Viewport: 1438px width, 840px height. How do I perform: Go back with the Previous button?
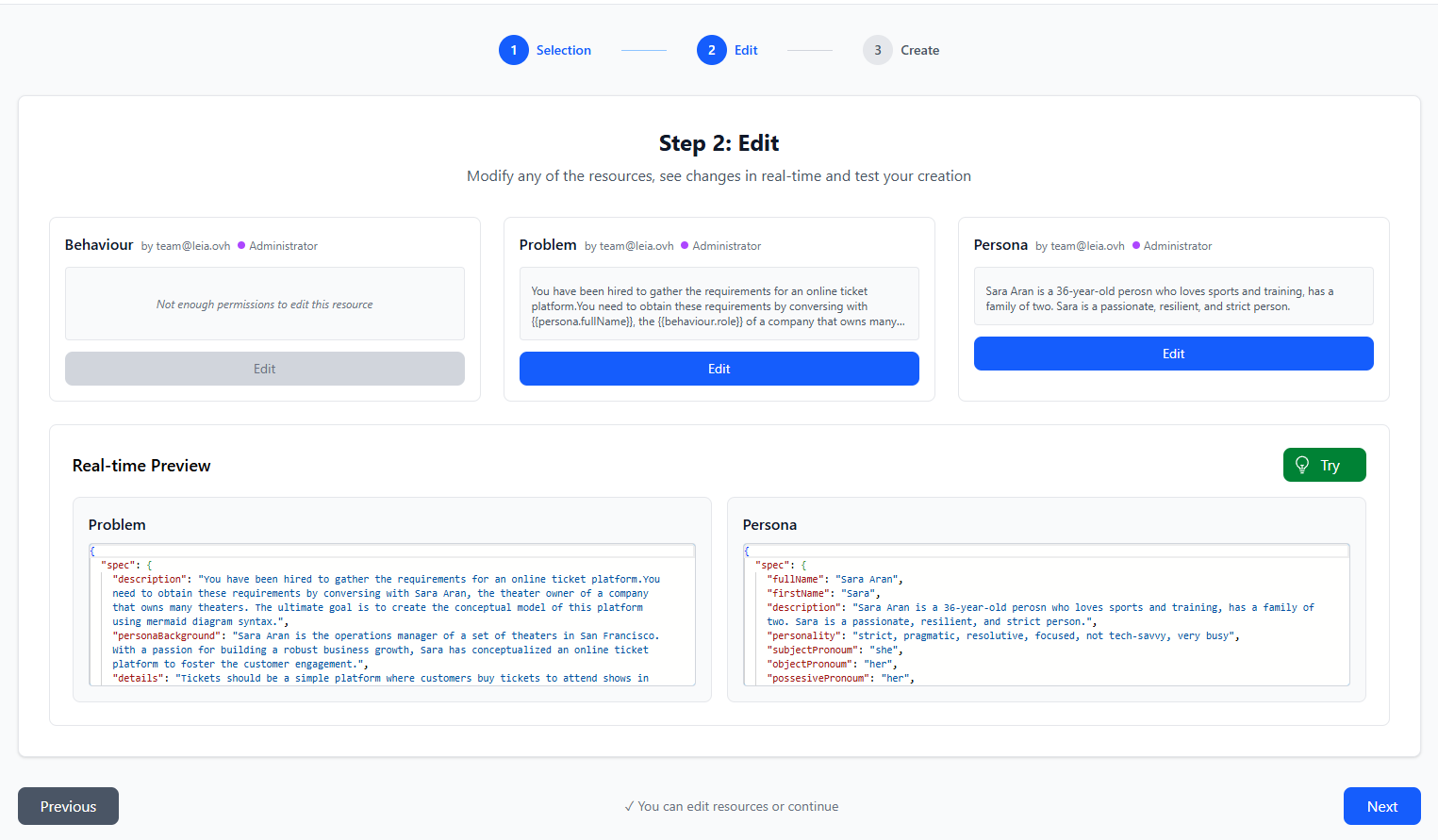tap(68, 806)
